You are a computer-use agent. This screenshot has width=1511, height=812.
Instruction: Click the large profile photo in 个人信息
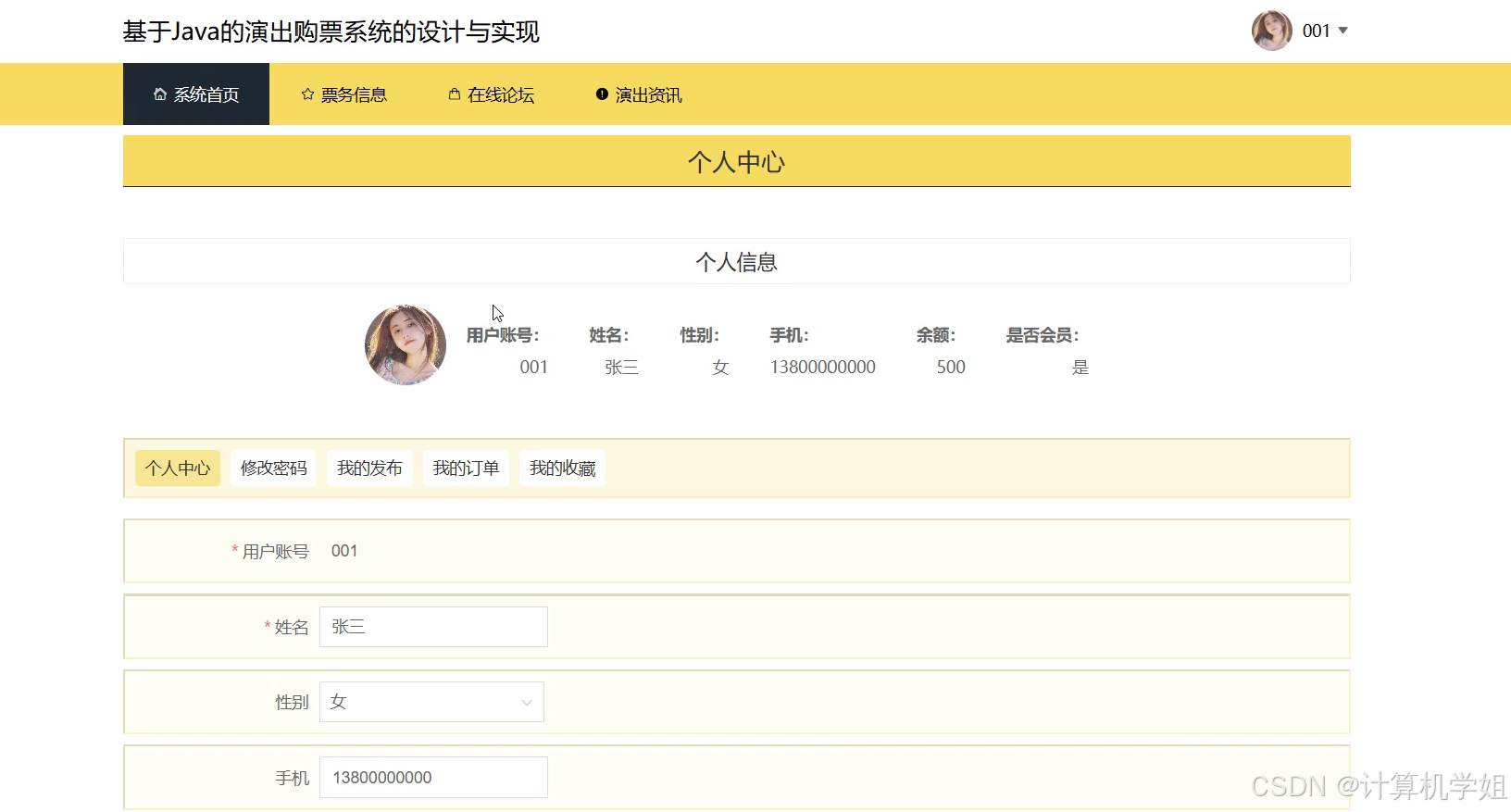(406, 344)
